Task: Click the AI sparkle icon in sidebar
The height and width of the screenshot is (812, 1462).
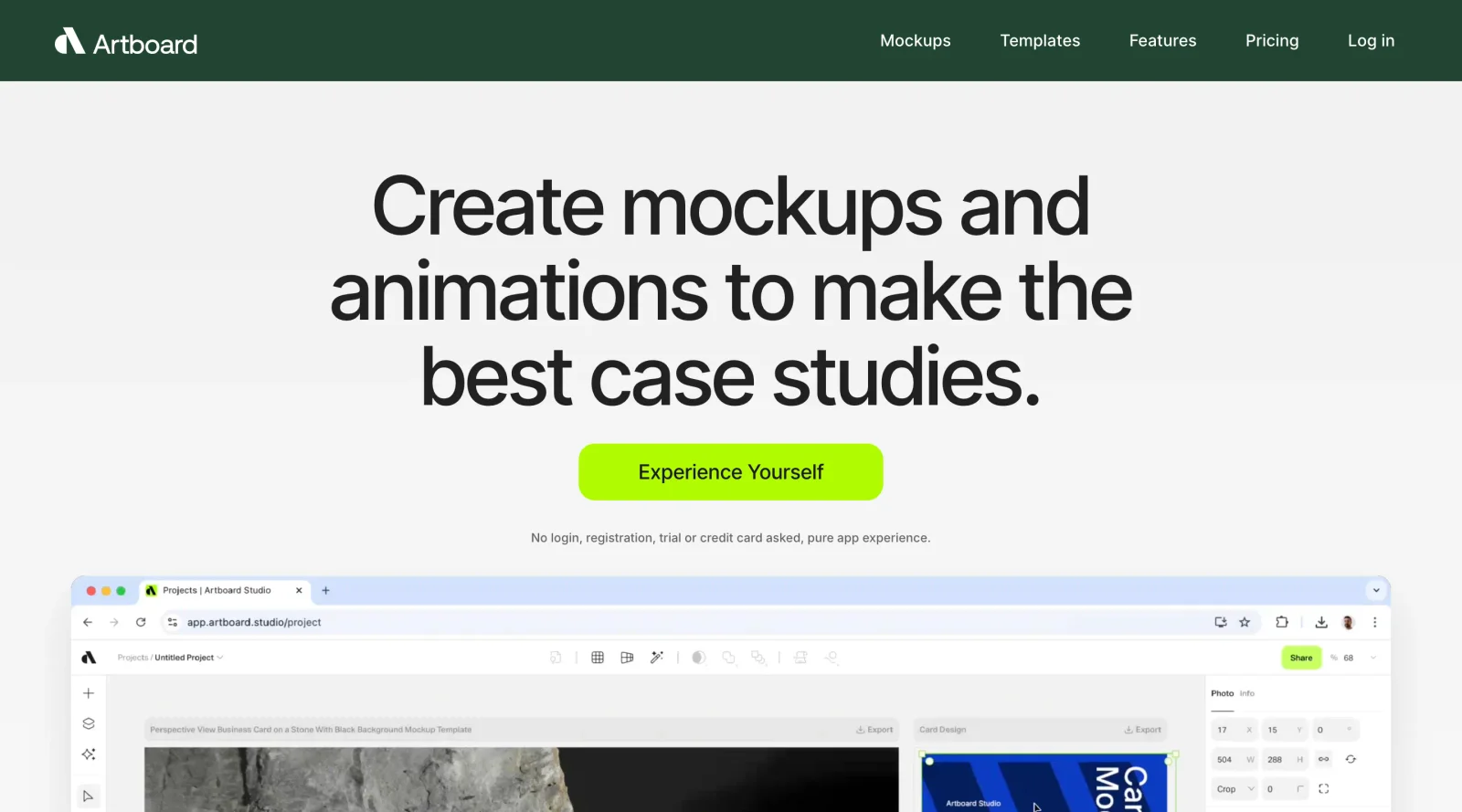Action: (x=89, y=754)
